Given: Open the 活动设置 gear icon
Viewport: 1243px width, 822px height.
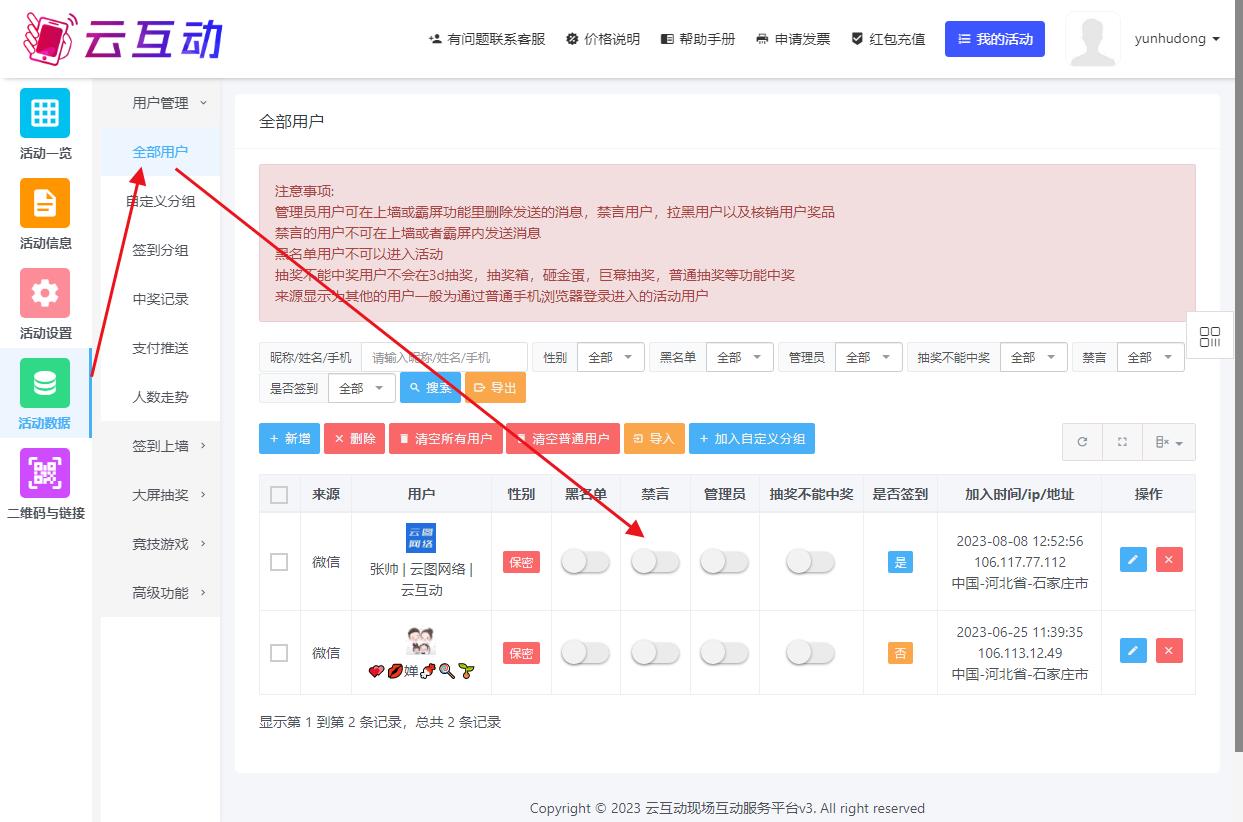Looking at the screenshot, I should click(45, 293).
